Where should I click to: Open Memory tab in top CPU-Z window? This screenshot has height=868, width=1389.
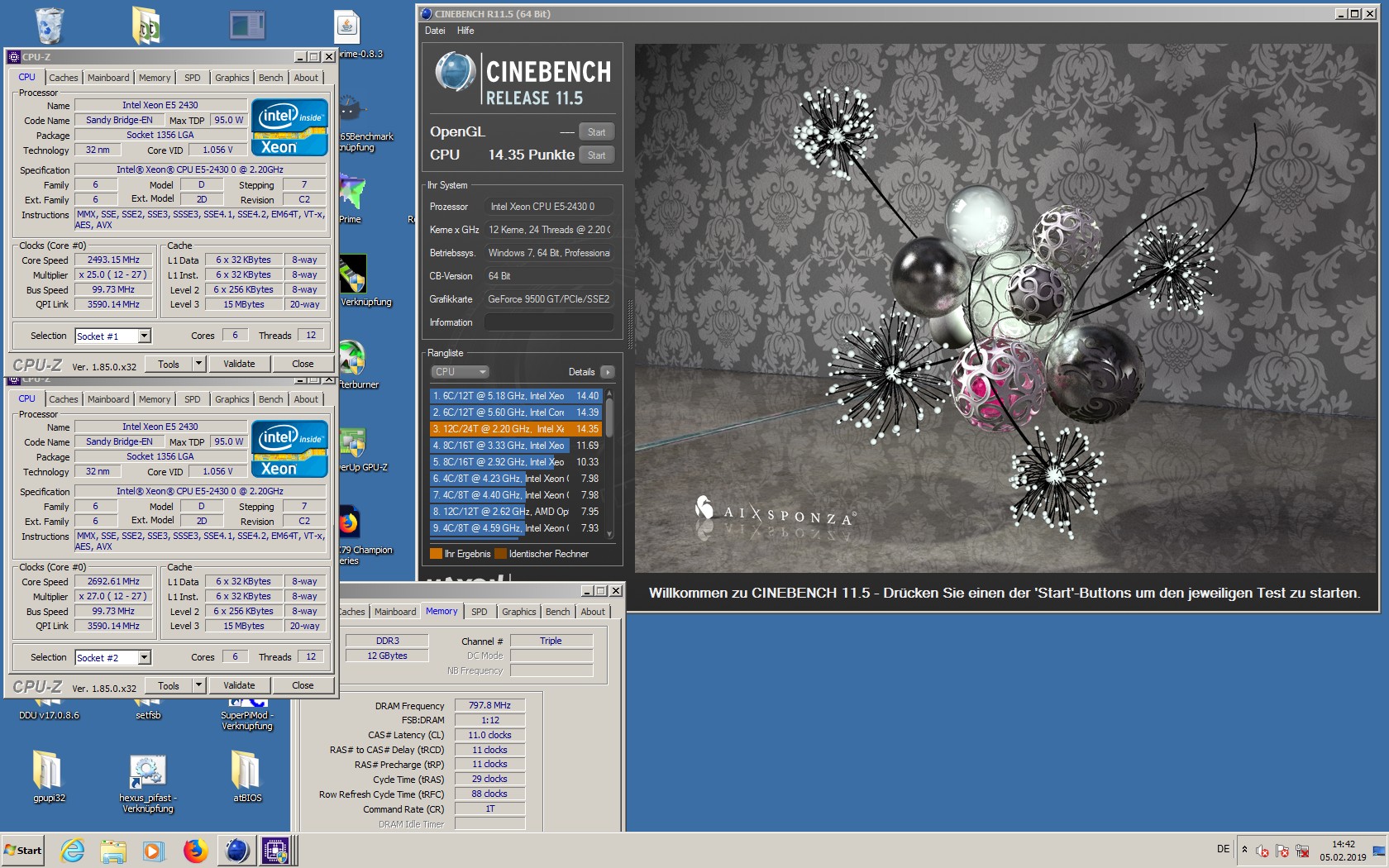click(x=155, y=78)
